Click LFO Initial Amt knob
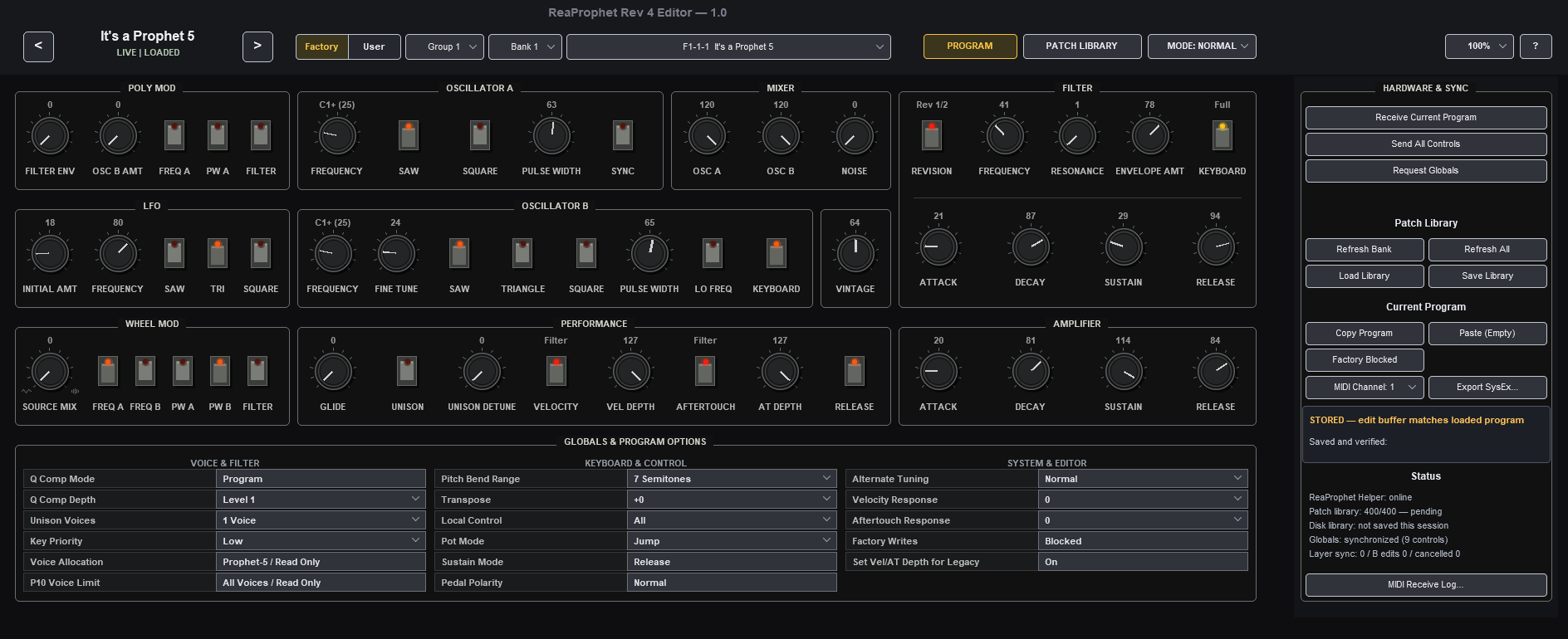Image resolution: width=1568 pixels, height=639 pixels. tap(50, 254)
